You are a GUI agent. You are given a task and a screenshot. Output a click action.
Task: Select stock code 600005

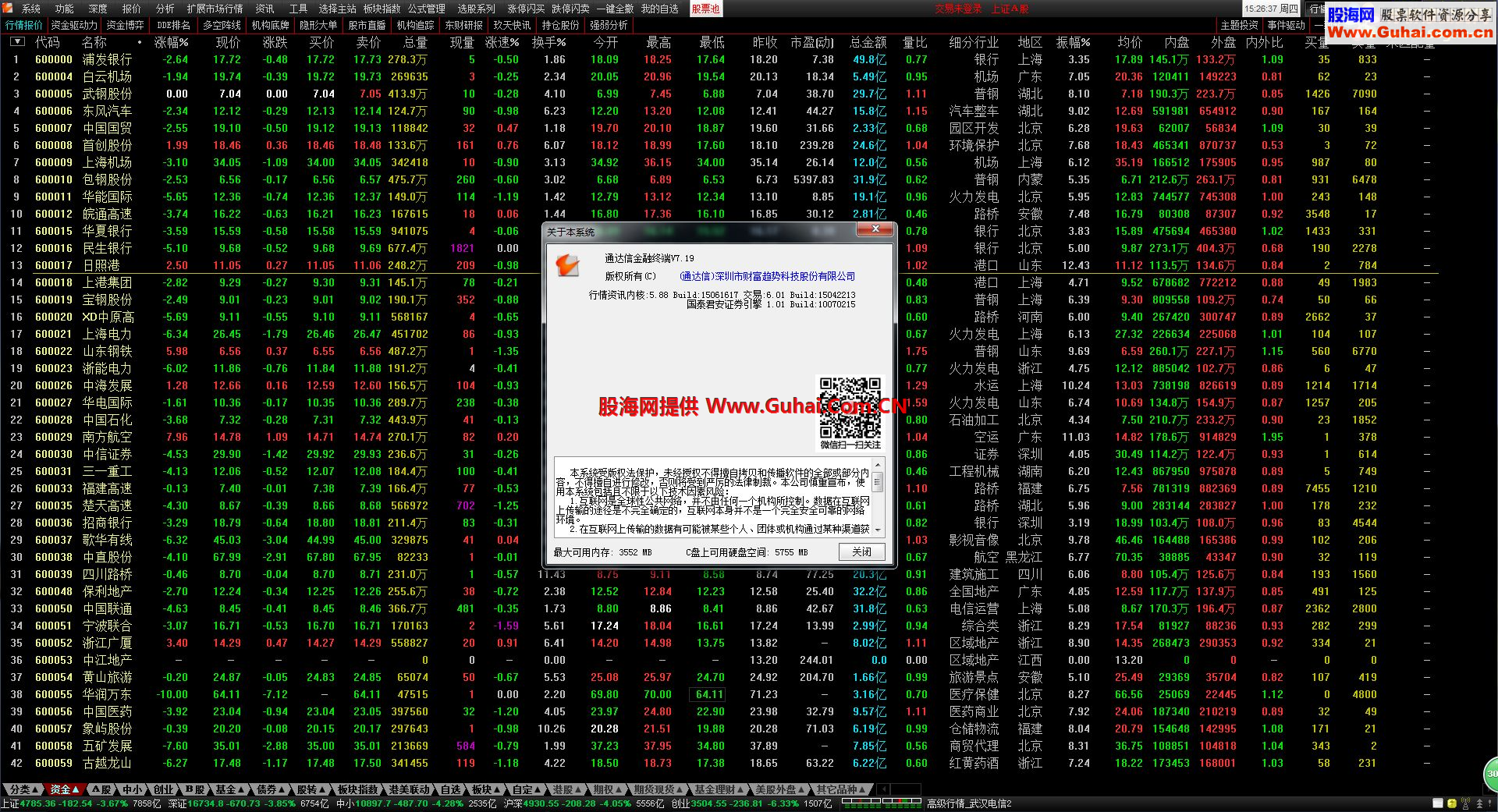(x=54, y=94)
